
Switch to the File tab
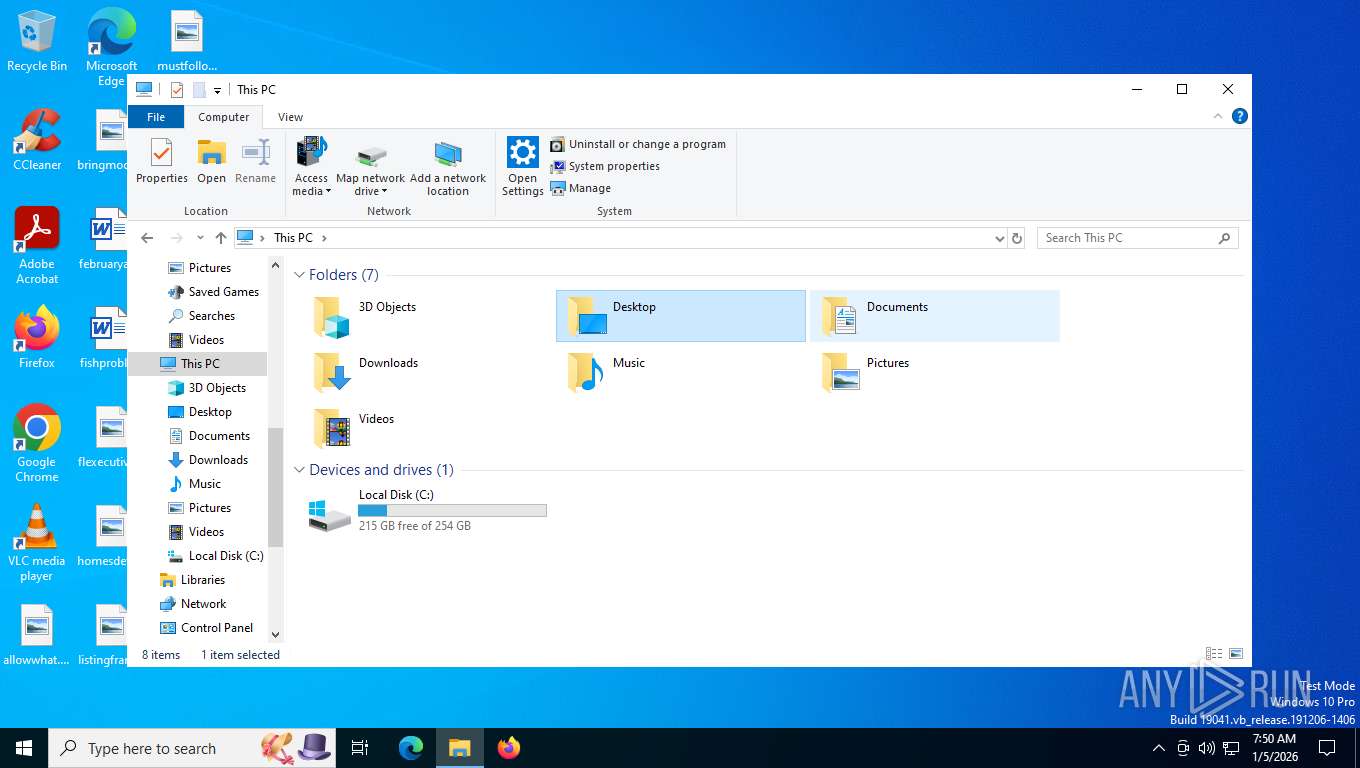click(x=156, y=117)
